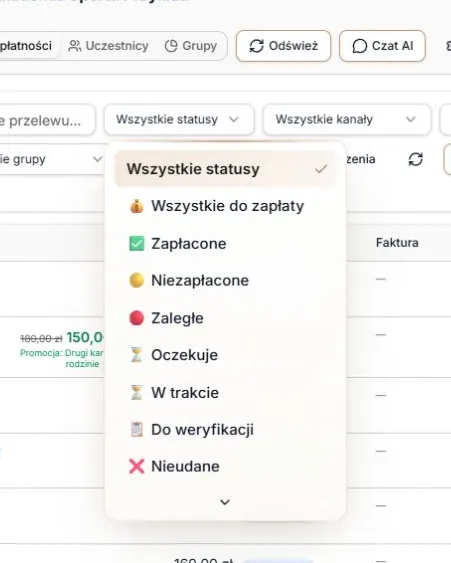Pick the Oczekuje status option
The width and height of the screenshot is (451, 563).
click(x=226, y=355)
